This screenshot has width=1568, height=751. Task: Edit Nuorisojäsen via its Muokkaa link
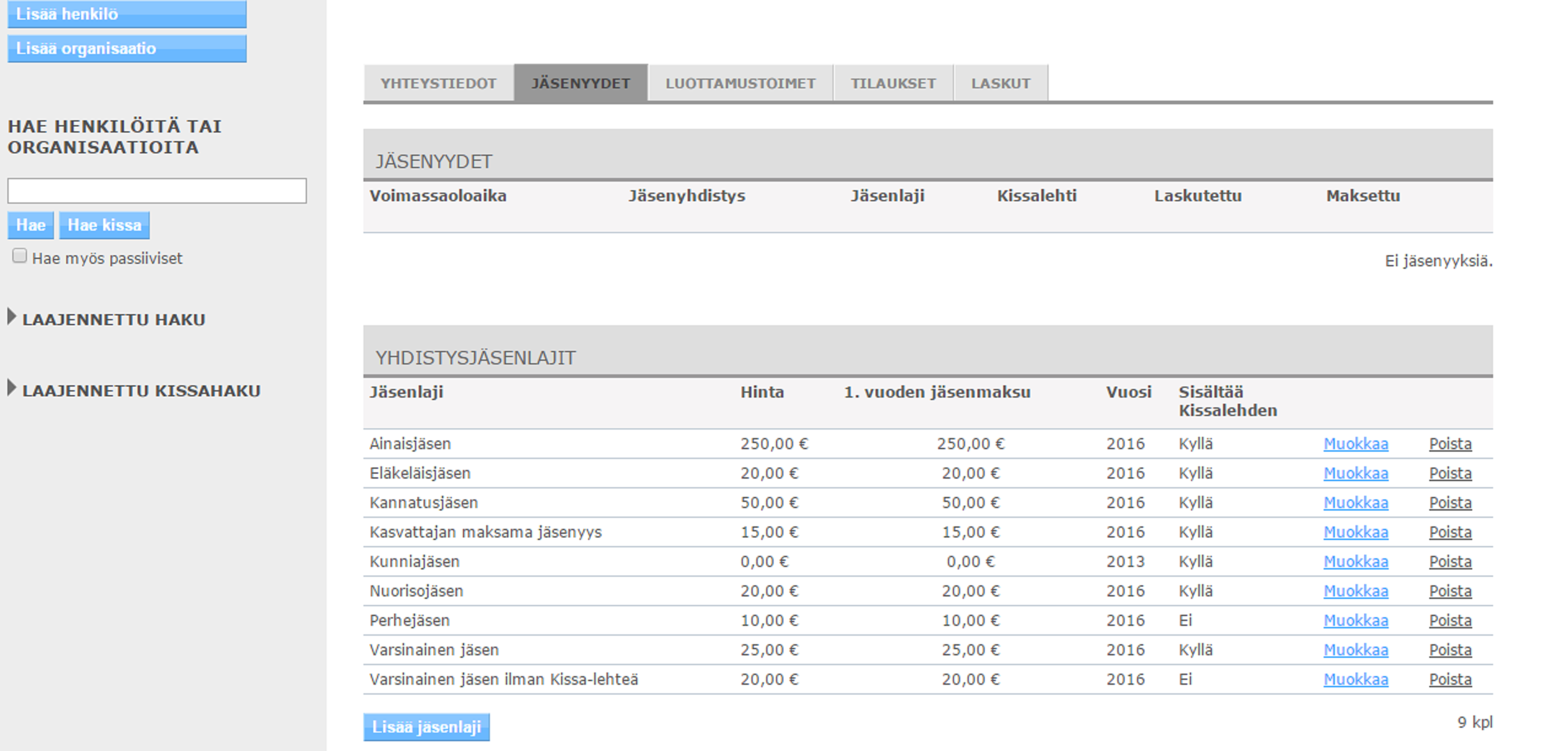pos(1356,591)
